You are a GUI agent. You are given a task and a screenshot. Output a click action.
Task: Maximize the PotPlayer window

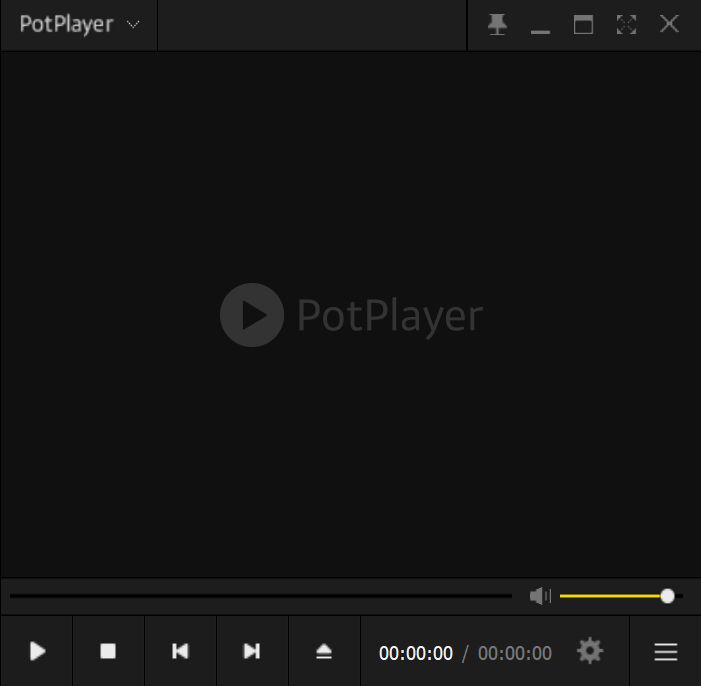[x=583, y=25]
